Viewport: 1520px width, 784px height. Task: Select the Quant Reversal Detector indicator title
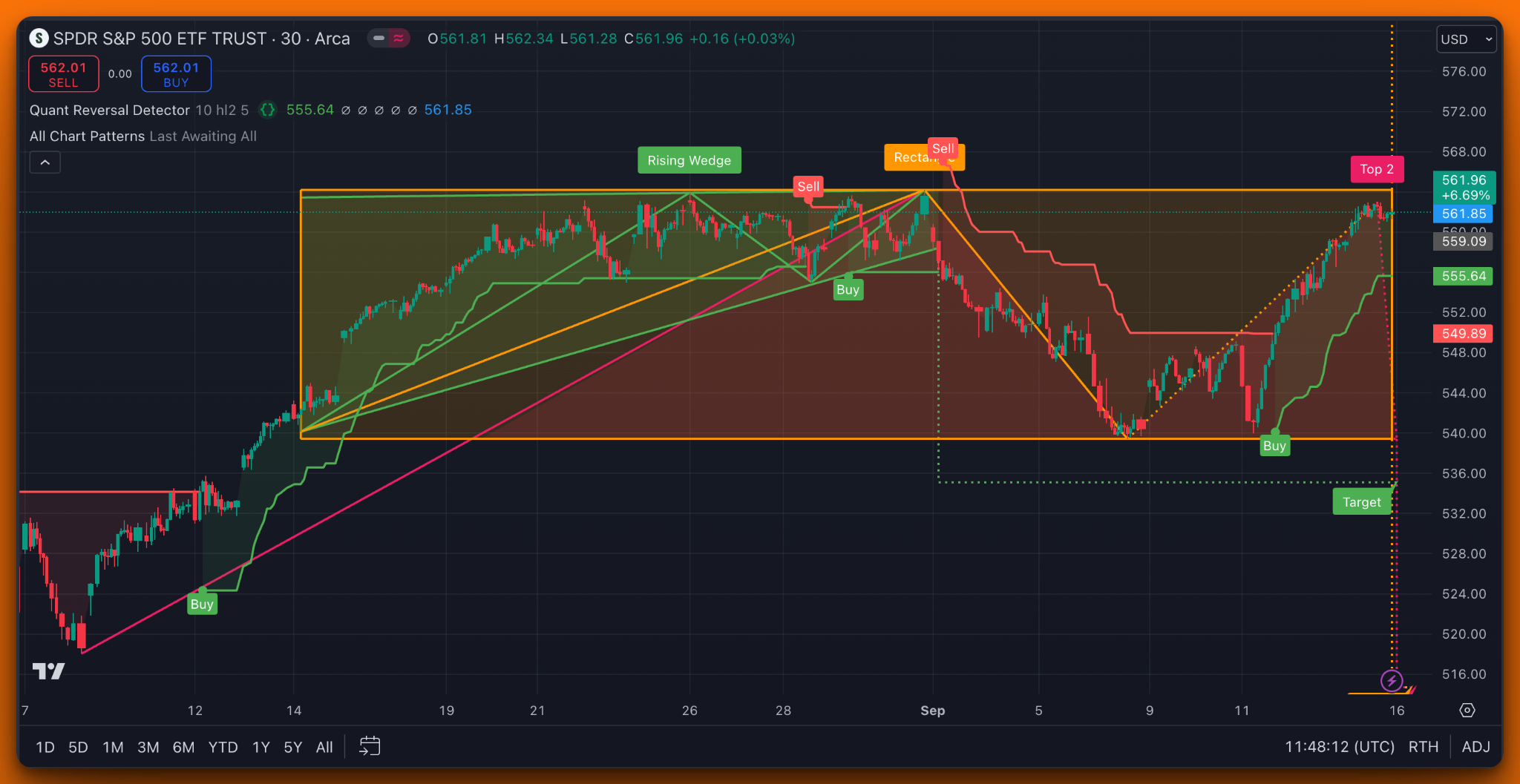pyautogui.click(x=110, y=110)
